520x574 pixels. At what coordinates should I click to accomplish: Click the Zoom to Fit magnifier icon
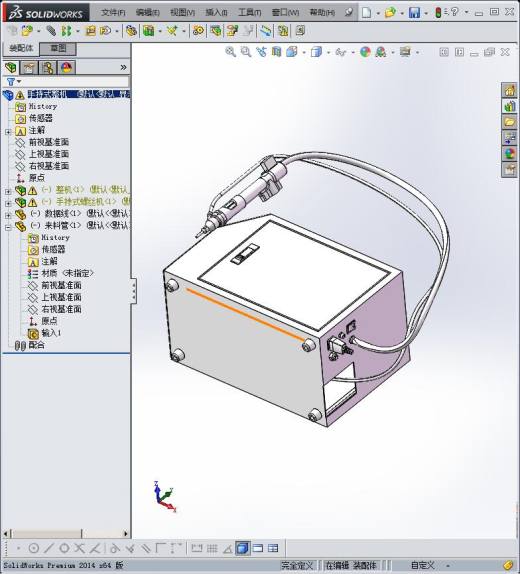pos(230,52)
